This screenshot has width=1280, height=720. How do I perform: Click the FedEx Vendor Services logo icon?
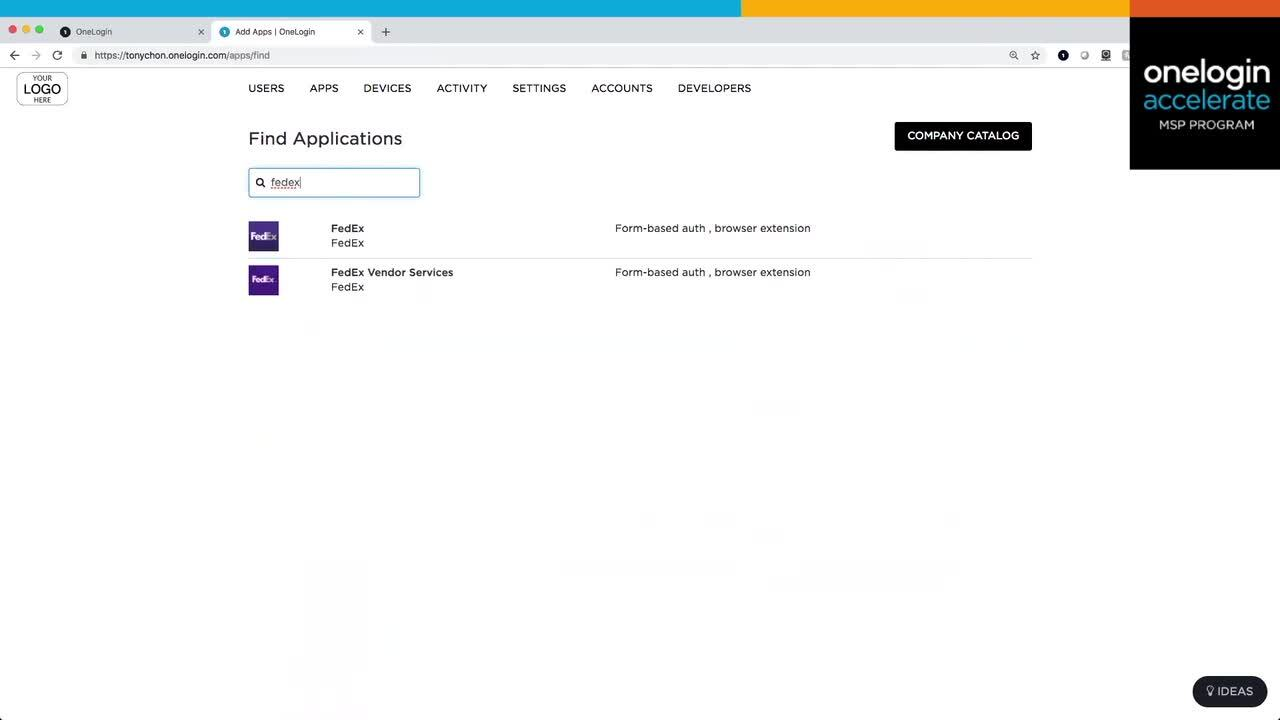click(263, 280)
